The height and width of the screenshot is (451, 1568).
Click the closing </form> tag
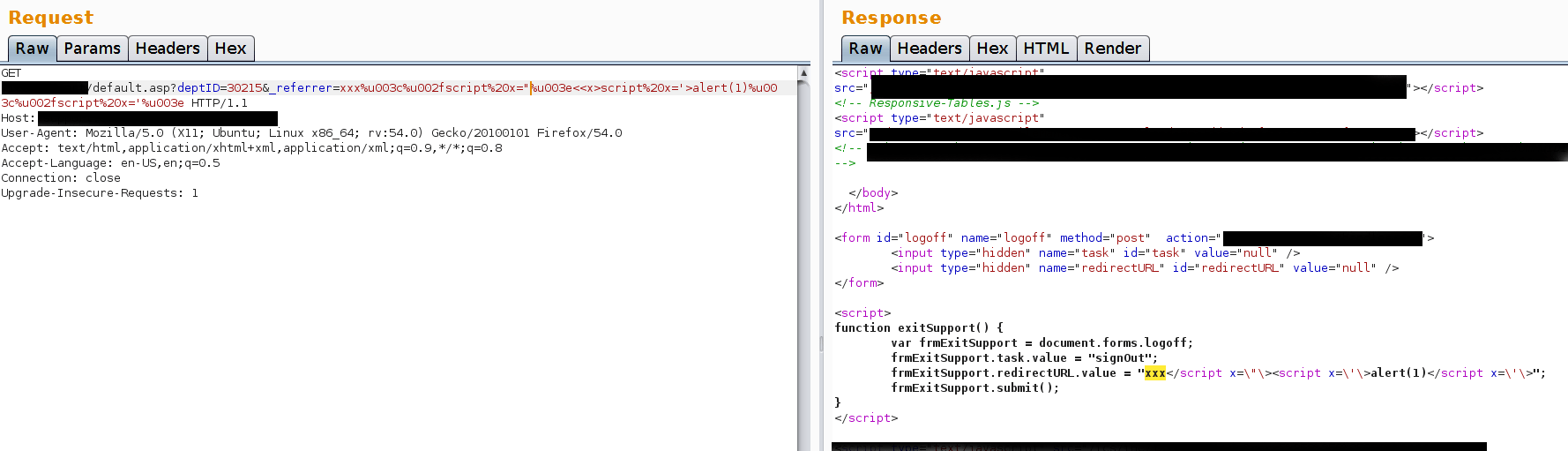pos(859,283)
